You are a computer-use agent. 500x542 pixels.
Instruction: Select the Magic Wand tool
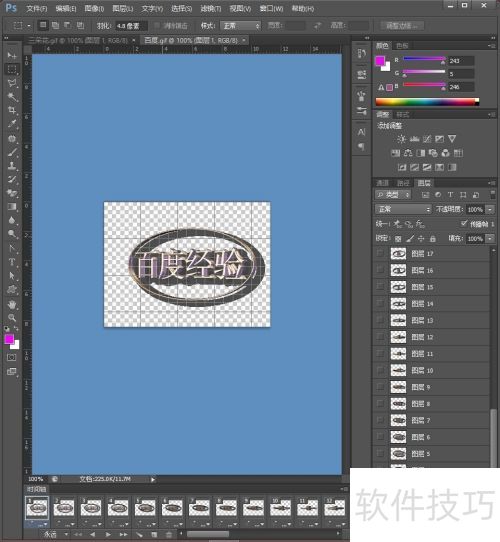[12, 97]
